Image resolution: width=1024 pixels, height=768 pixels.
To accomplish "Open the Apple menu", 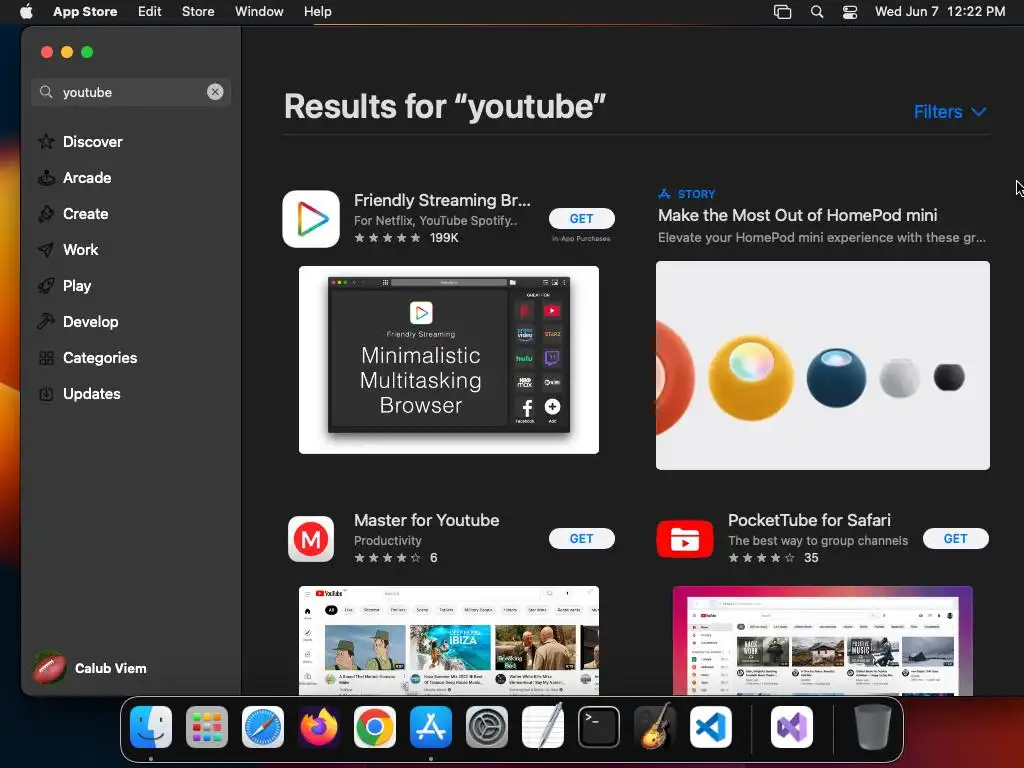I will [x=26, y=11].
